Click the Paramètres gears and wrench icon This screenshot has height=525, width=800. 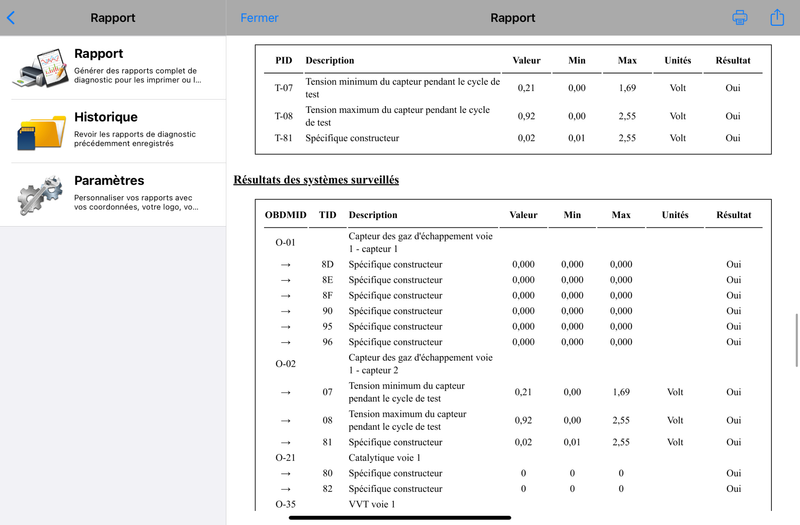(41, 195)
